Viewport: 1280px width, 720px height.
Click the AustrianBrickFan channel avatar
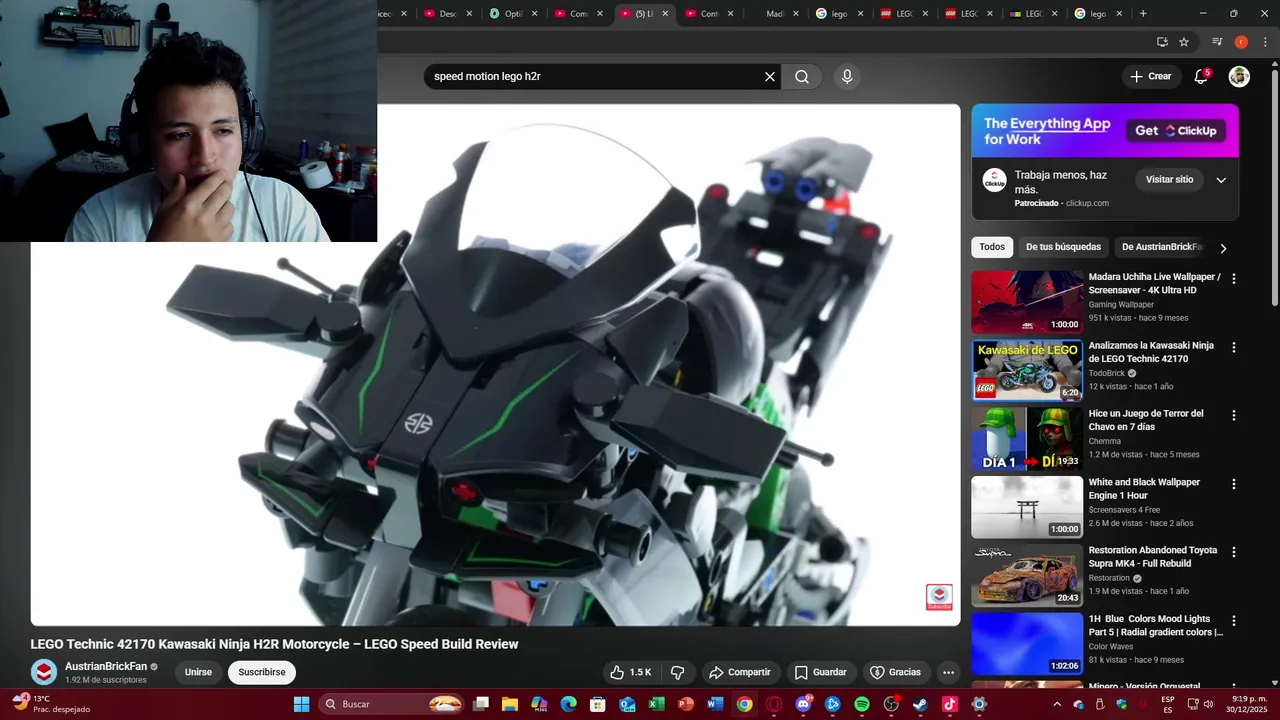(44, 672)
